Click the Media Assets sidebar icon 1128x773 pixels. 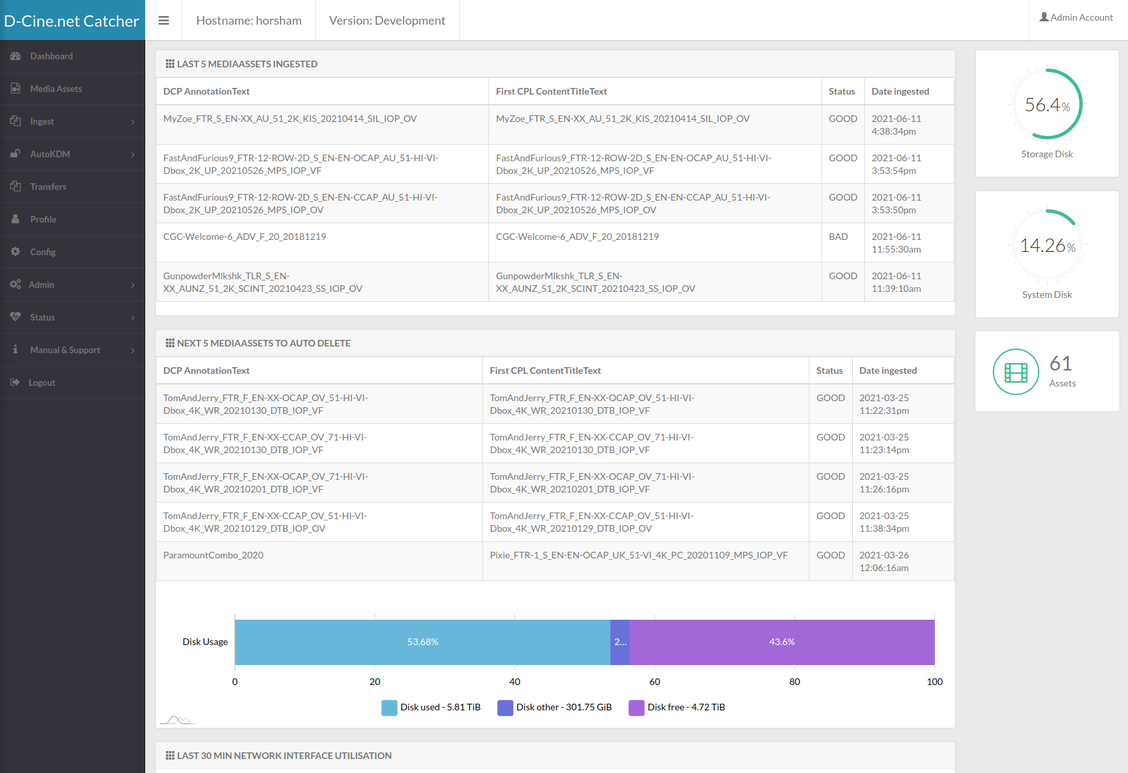pos(16,89)
